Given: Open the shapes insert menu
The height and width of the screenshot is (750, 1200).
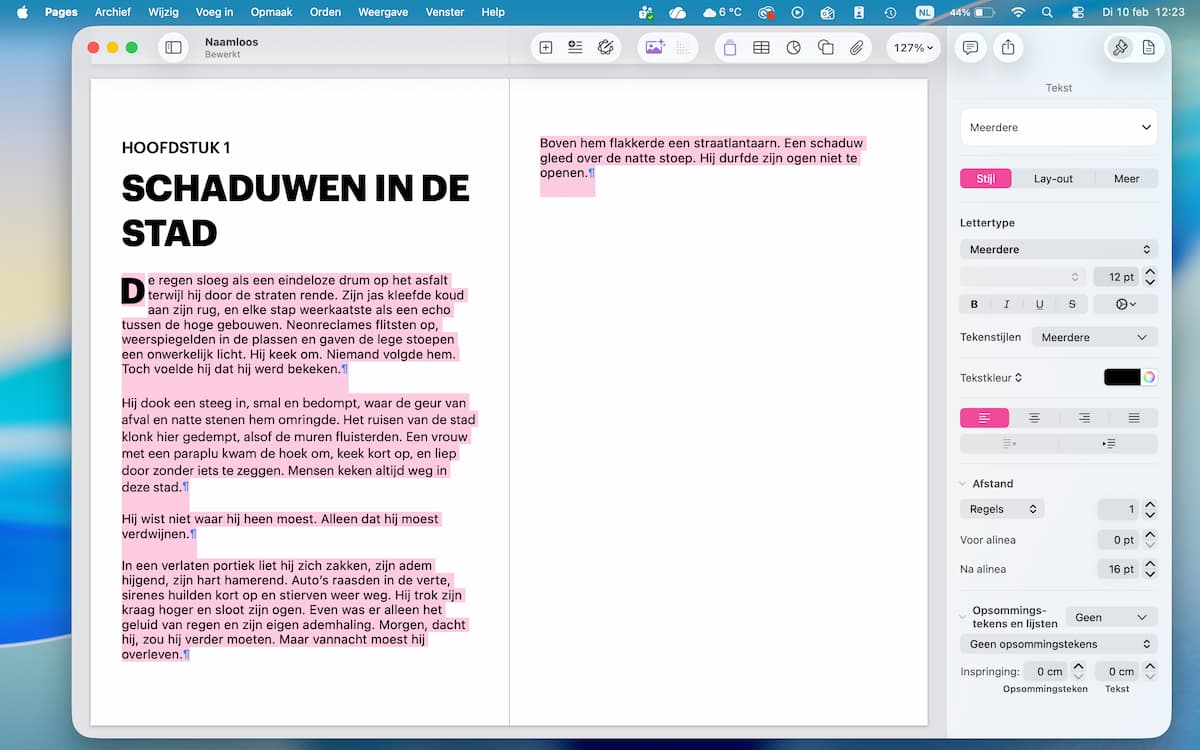Looking at the screenshot, I should [825, 47].
